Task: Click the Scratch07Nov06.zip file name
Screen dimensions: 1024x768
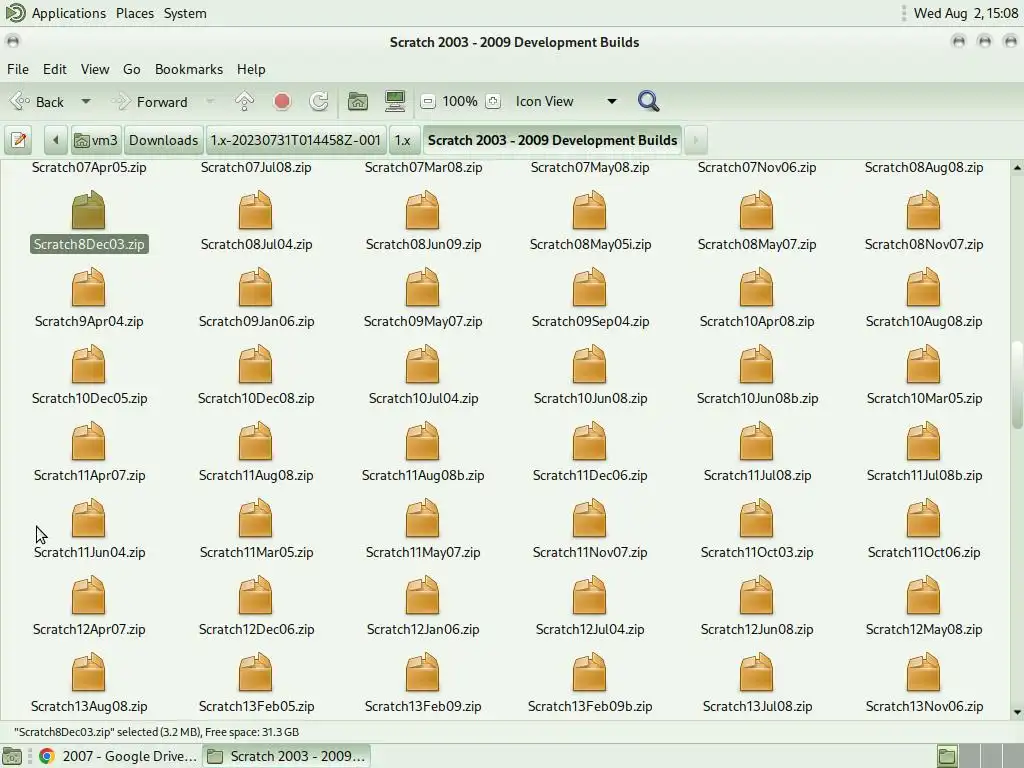Action: pyautogui.click(x=757, y=167)
